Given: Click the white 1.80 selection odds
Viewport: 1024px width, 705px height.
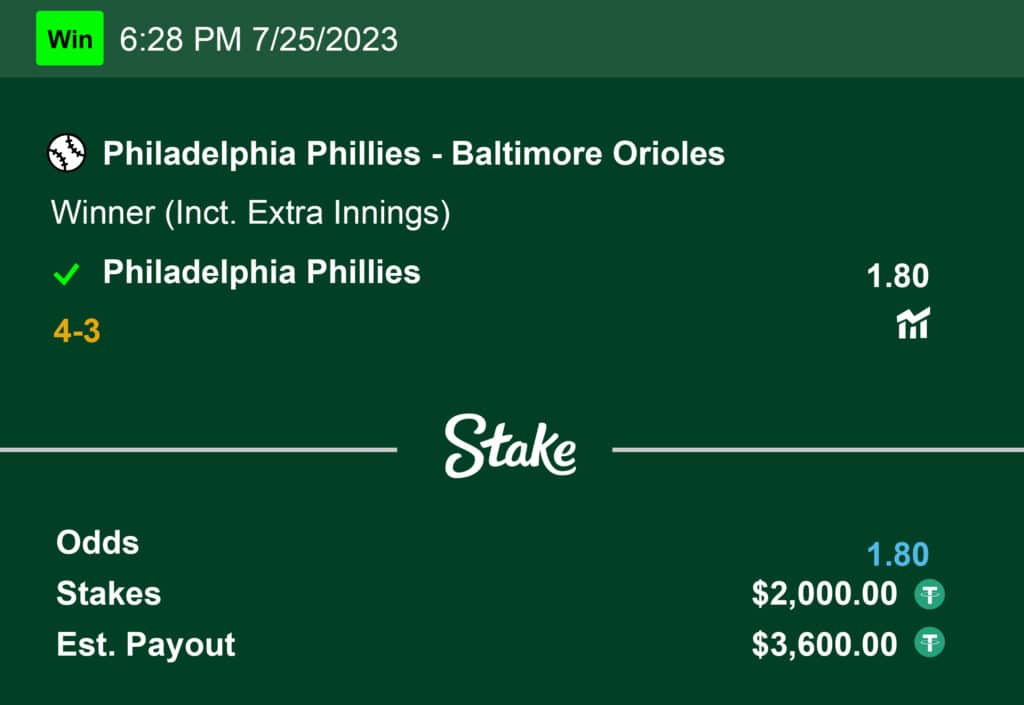Looking at the screenshot, I should [x=897, y=275].
